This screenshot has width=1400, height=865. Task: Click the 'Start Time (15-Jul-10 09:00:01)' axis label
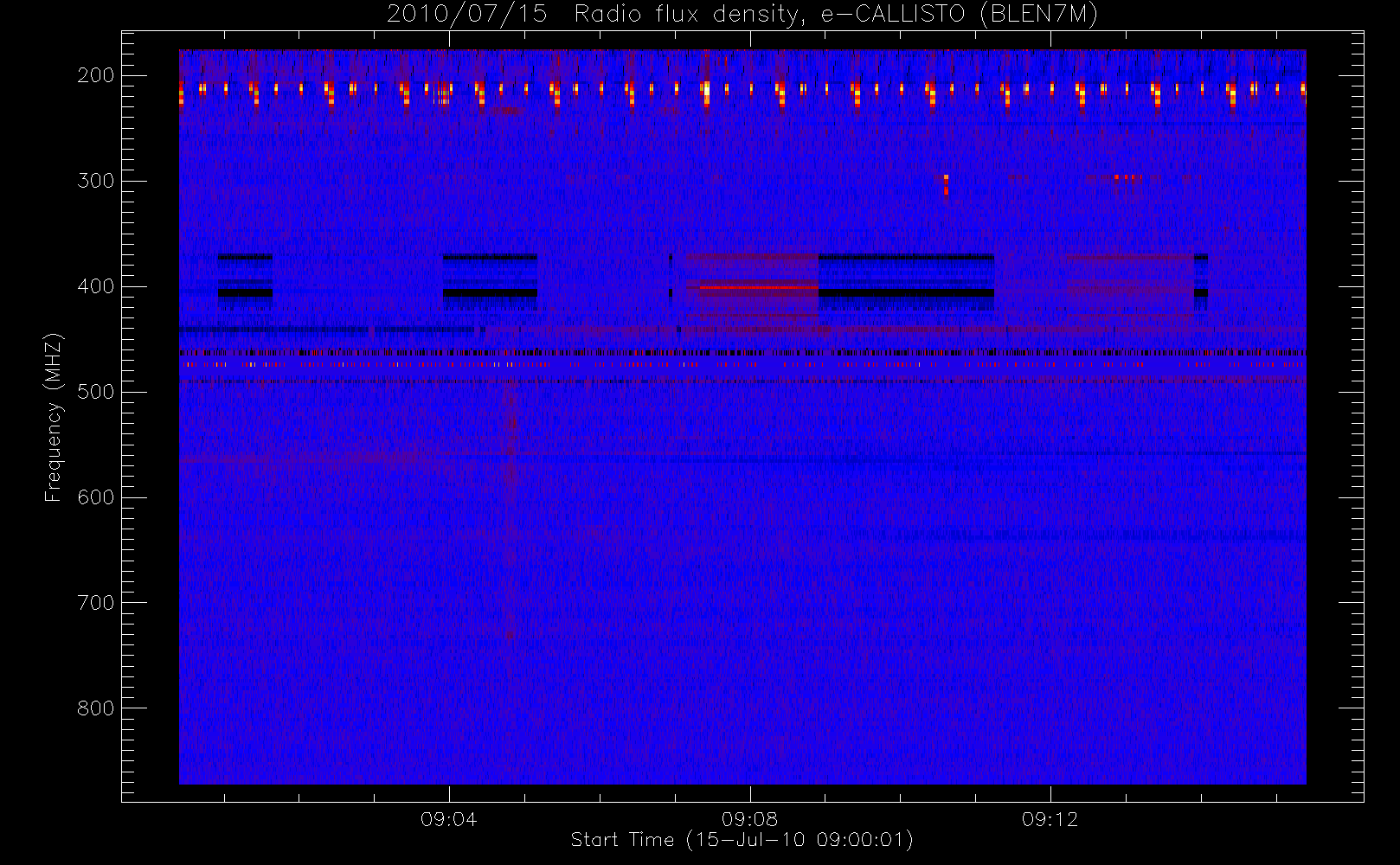coord(742,840)
